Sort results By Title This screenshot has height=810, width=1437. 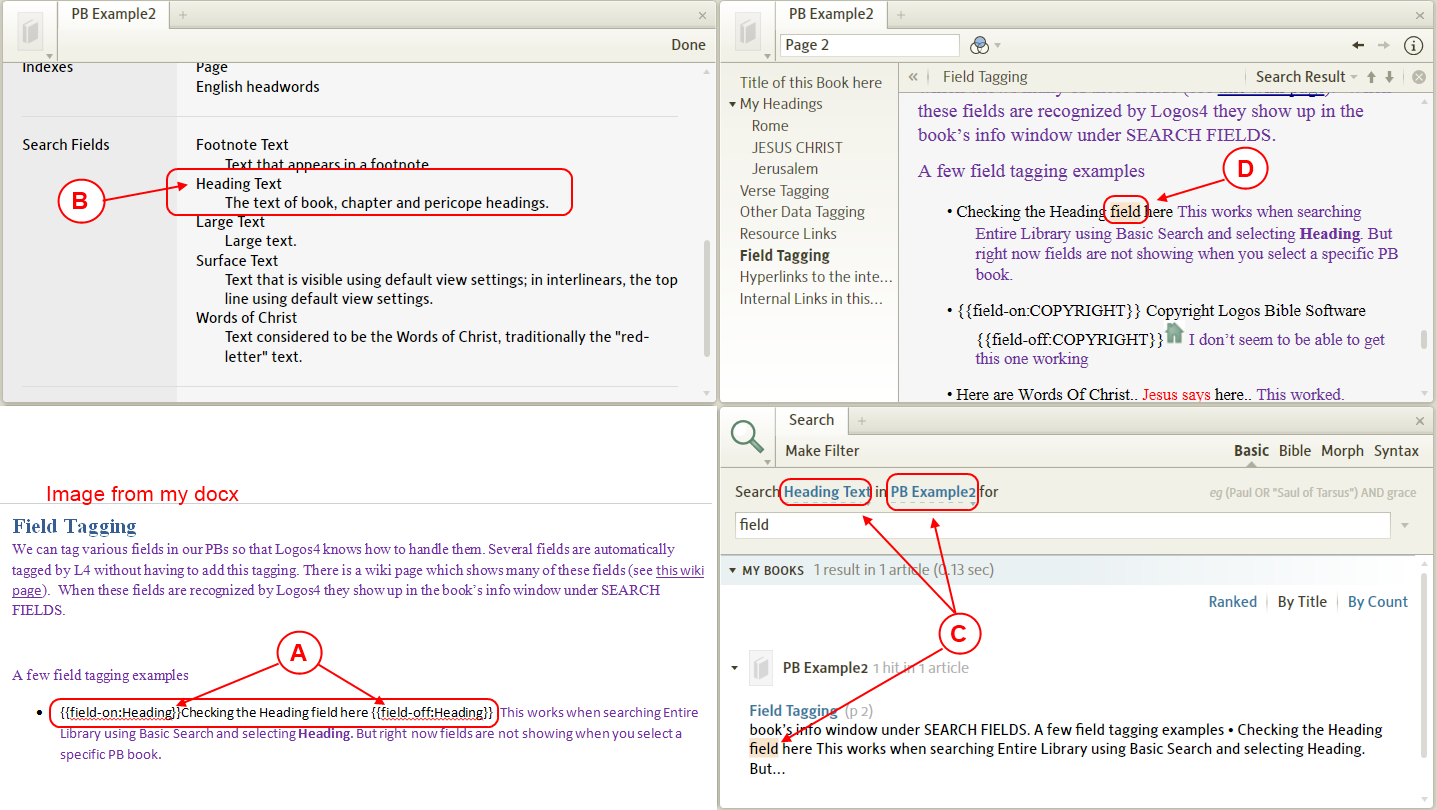coord(1302,602)
